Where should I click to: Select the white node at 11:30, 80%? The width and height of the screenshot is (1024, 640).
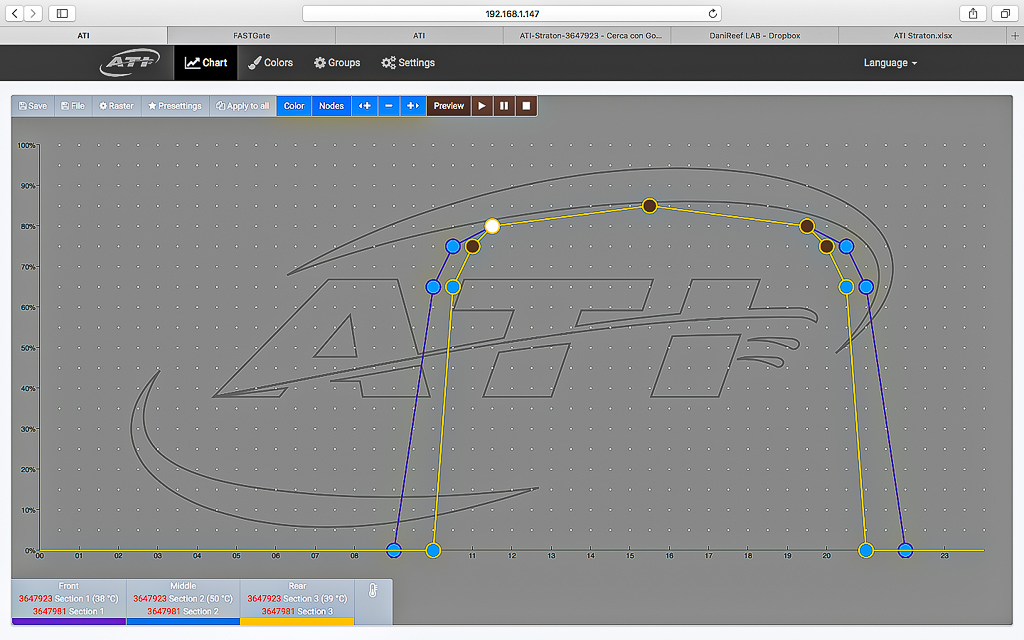click(x=492, y=226)
